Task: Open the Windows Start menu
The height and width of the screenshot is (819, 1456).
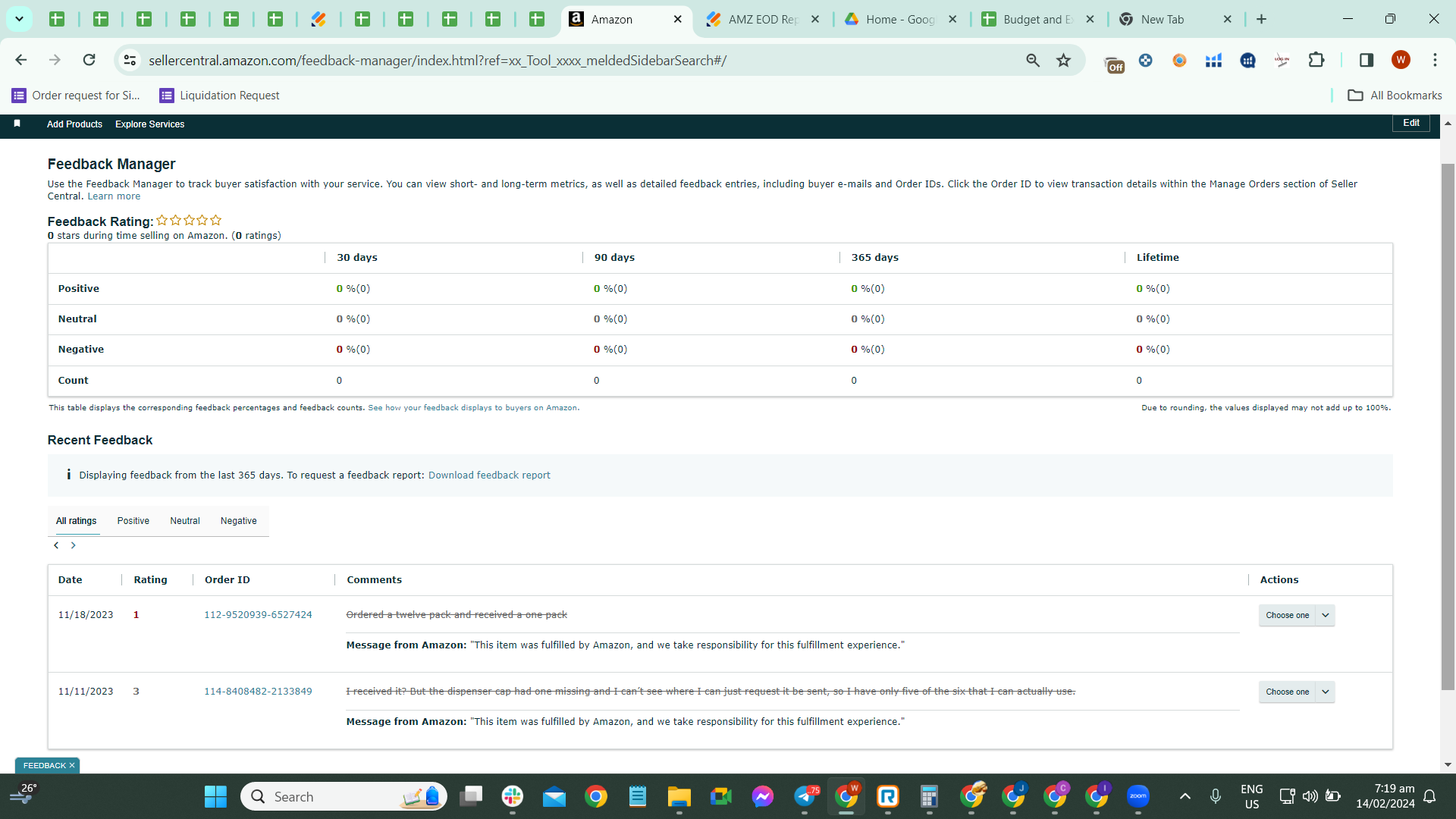Action: [215, 796]
